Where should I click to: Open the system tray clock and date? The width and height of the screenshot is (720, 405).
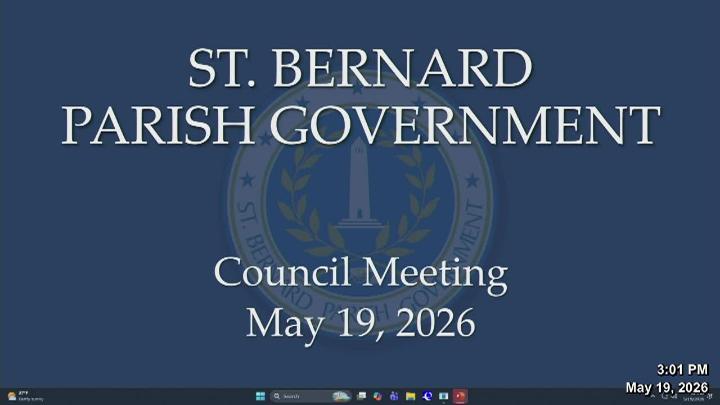click(694, 397)
